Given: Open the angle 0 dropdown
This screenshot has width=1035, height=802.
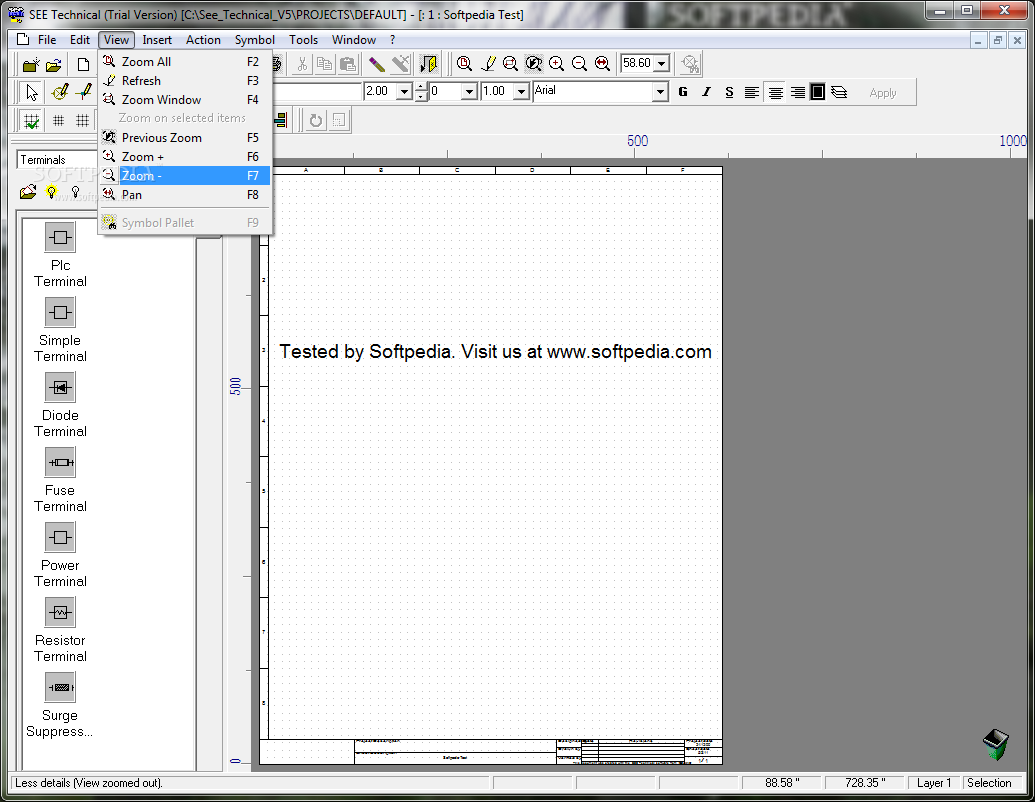Looking at the screenshot, I should point(469,92).
